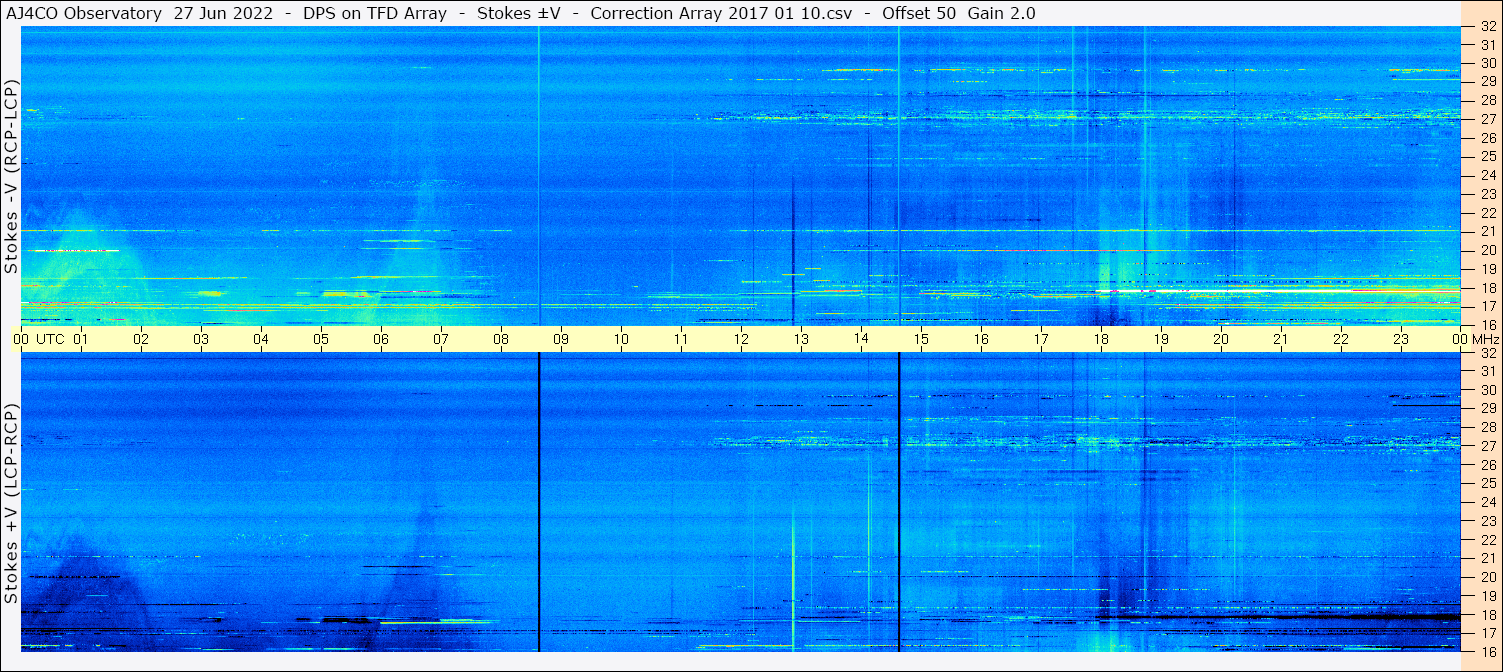Select the 04 hour mark on time axis
Screen dimensions: 1503x672
pos(261,339)
